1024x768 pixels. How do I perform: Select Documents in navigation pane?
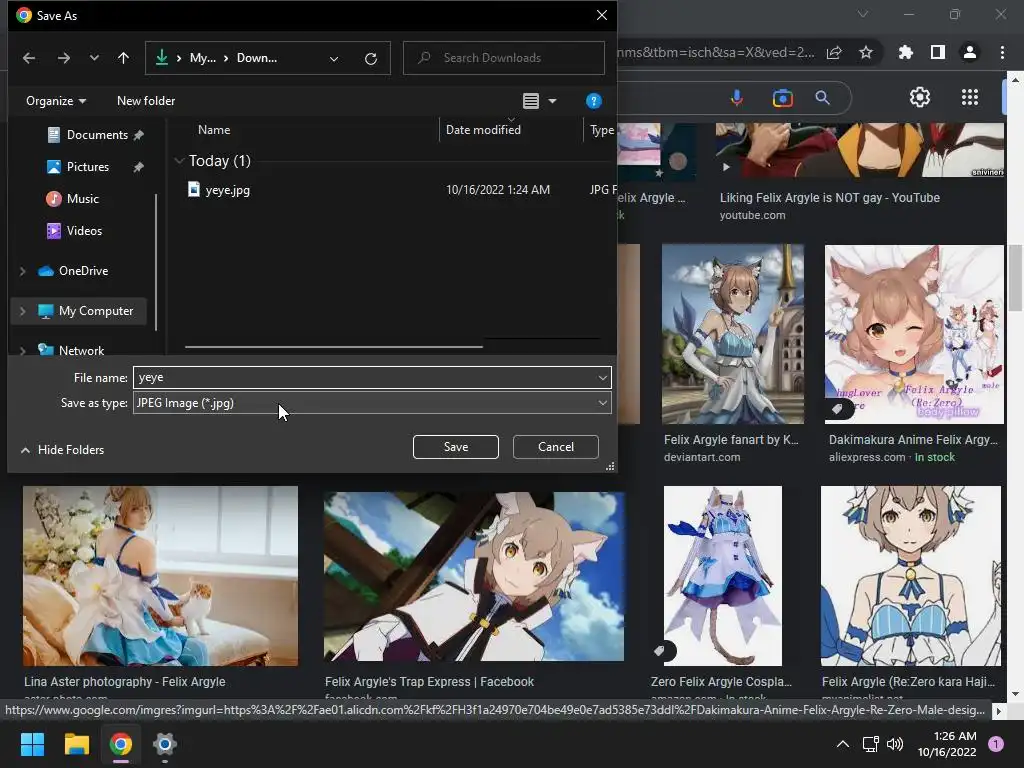click(x=97, y=135)
